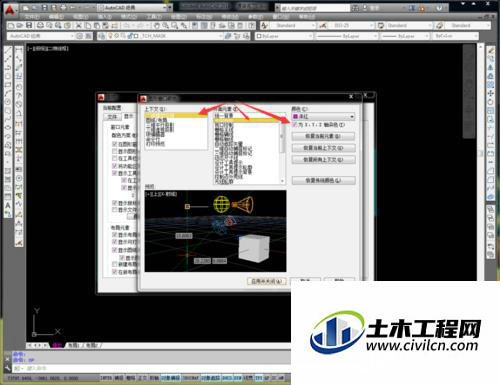Screen dimensions: 500x385
Task: Click 恢复当前上下文 button
Action: click(323, 148)
